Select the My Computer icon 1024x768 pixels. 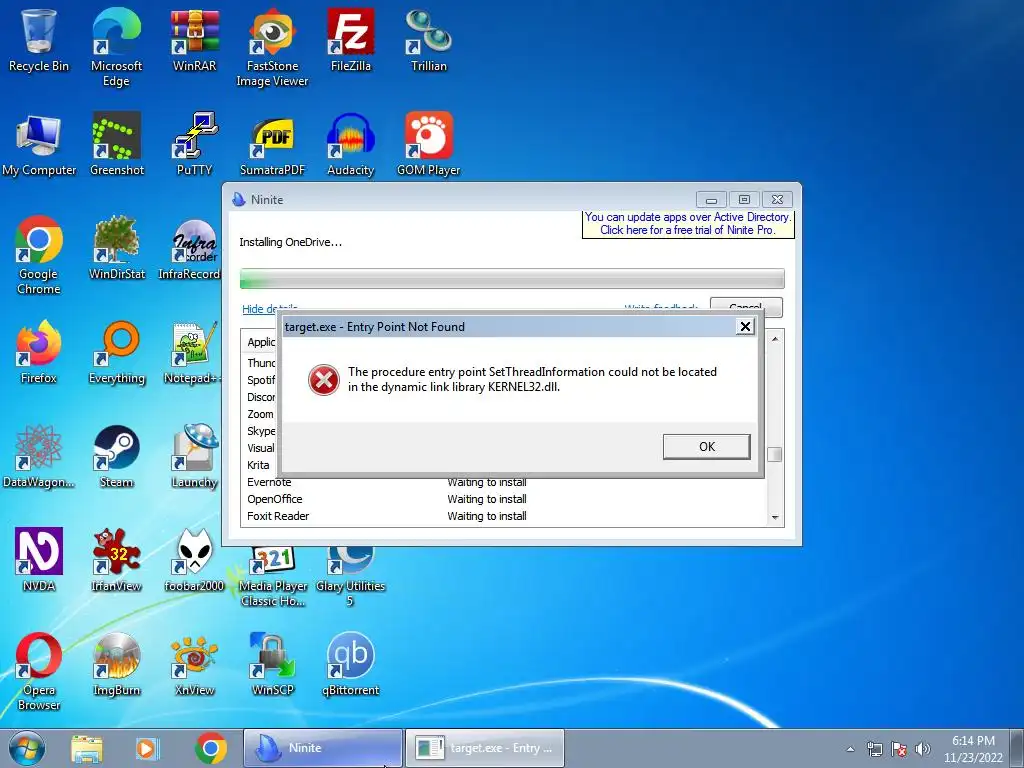pos(39,144)
